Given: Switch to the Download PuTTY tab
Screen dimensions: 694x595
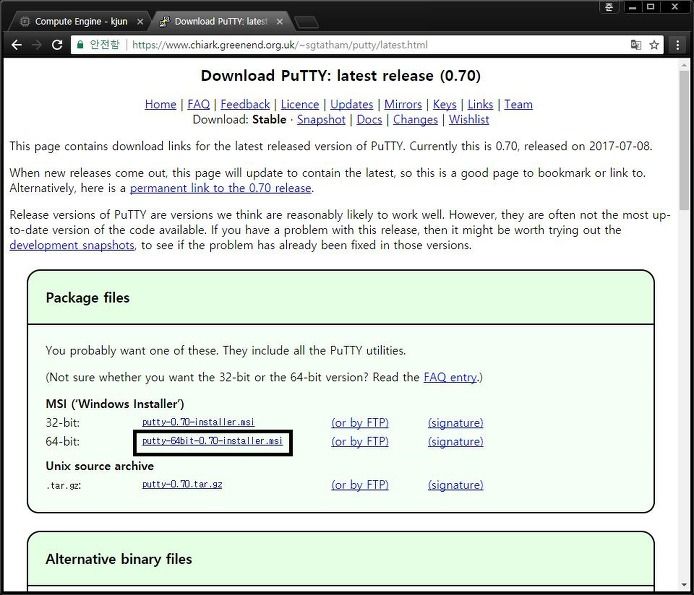Looking at the screenshot, I should [x=220, y=21].
